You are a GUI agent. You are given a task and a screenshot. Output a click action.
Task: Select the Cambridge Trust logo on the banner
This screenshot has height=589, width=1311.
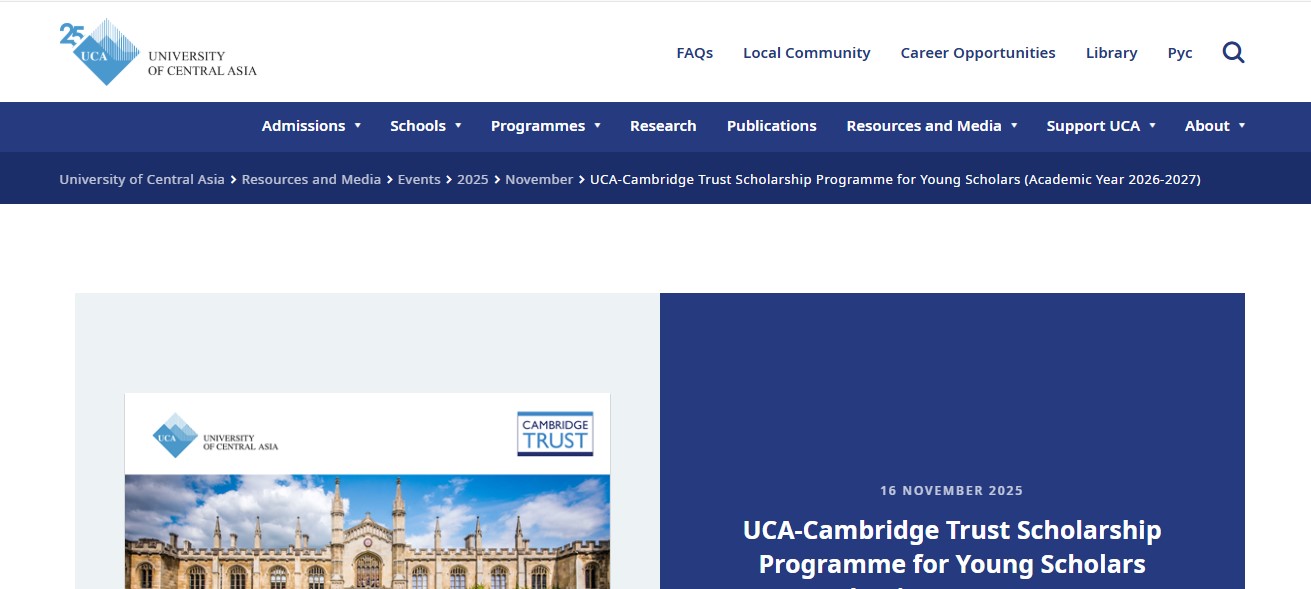point(555,433)
